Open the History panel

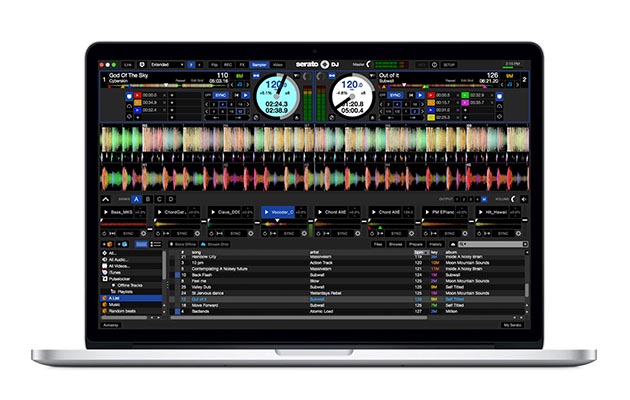click(436, 243)
